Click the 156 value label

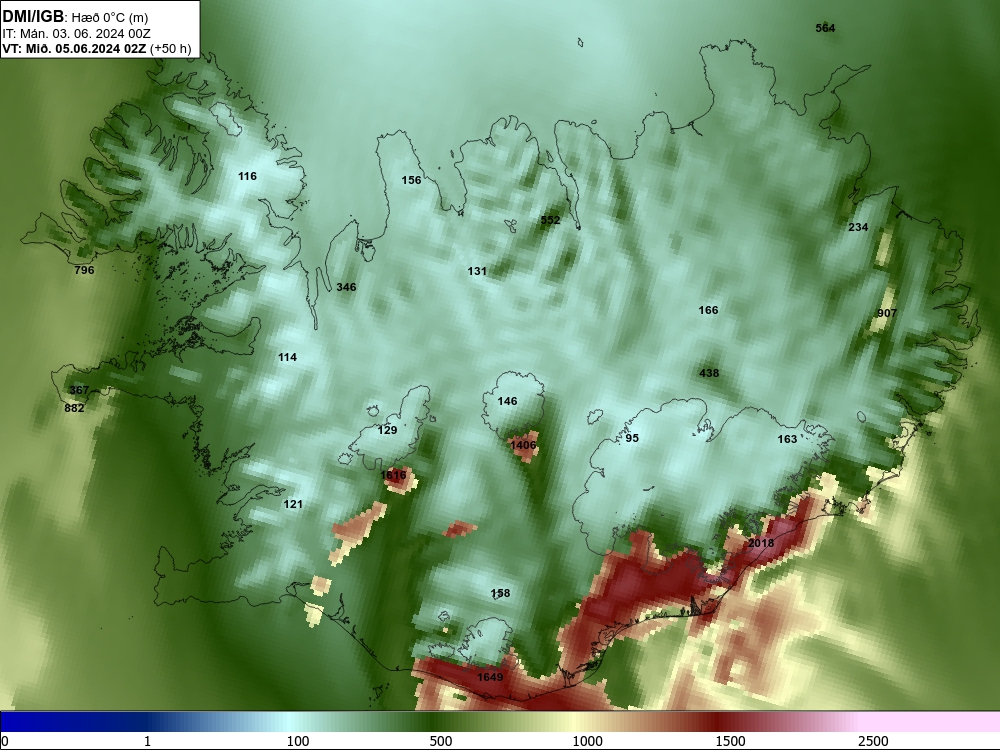[x=411, y=180]
